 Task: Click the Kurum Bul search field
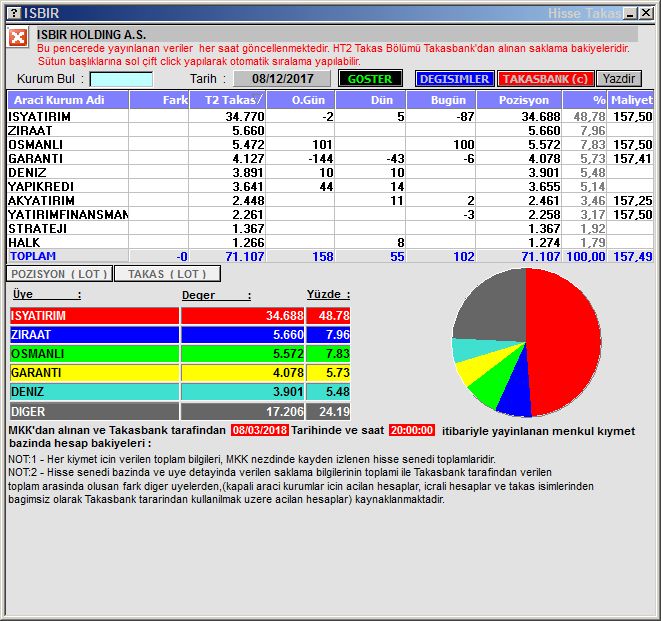[x=121, y=79]
